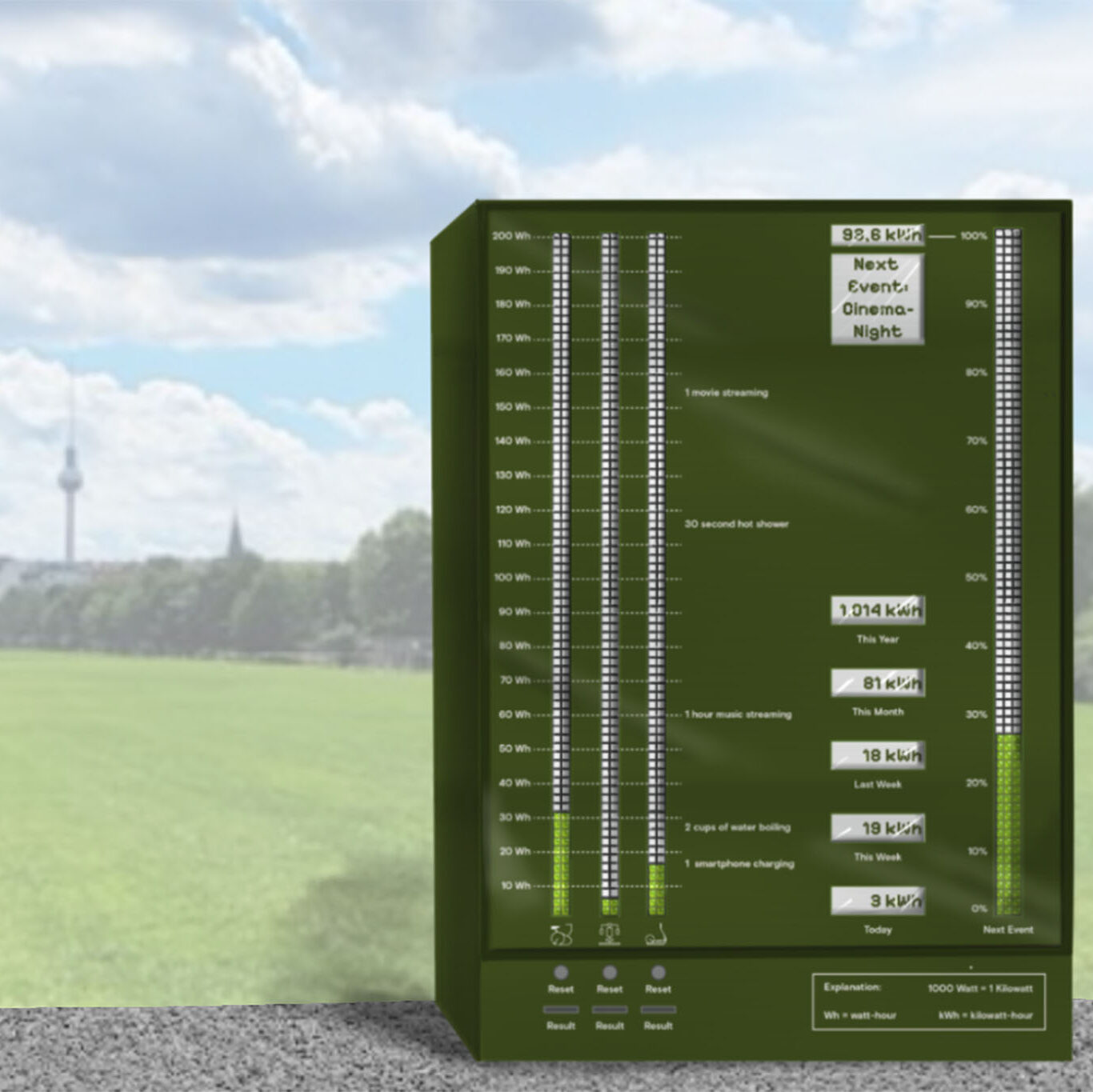The width and height of the screenshot is (1093, 1092).
Task: Click the exercise bike icon
Action: [x=561, y=934]
